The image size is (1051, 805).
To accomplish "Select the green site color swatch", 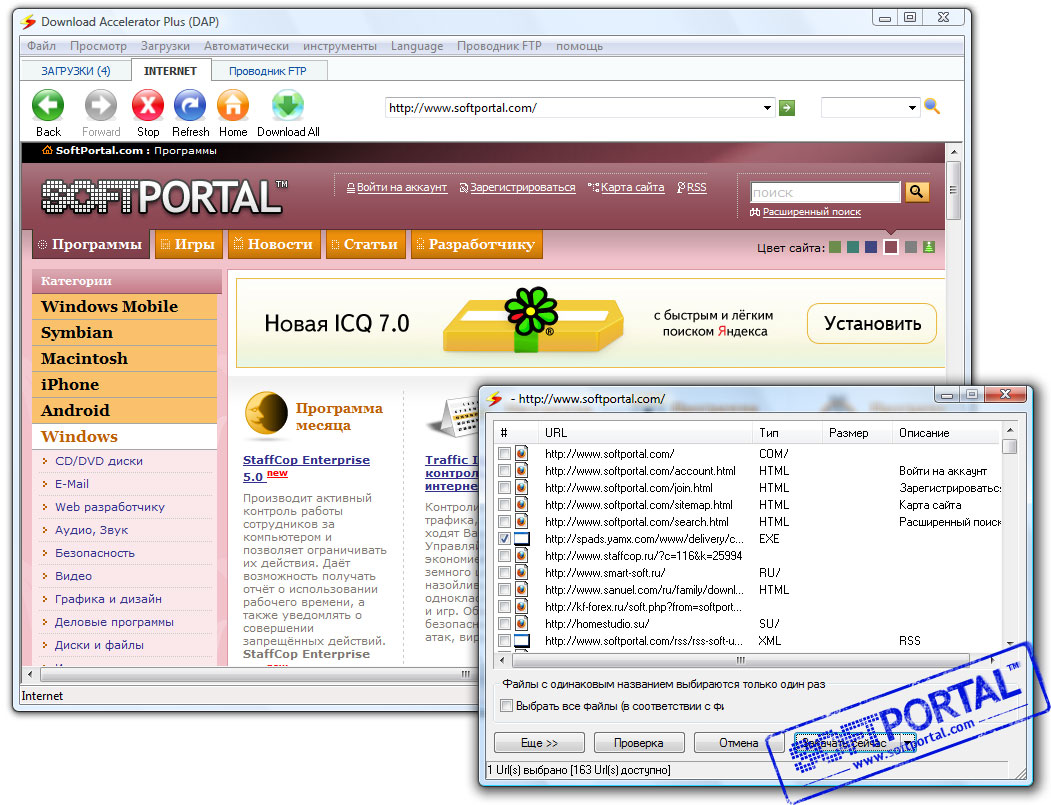I will (835, 247).
